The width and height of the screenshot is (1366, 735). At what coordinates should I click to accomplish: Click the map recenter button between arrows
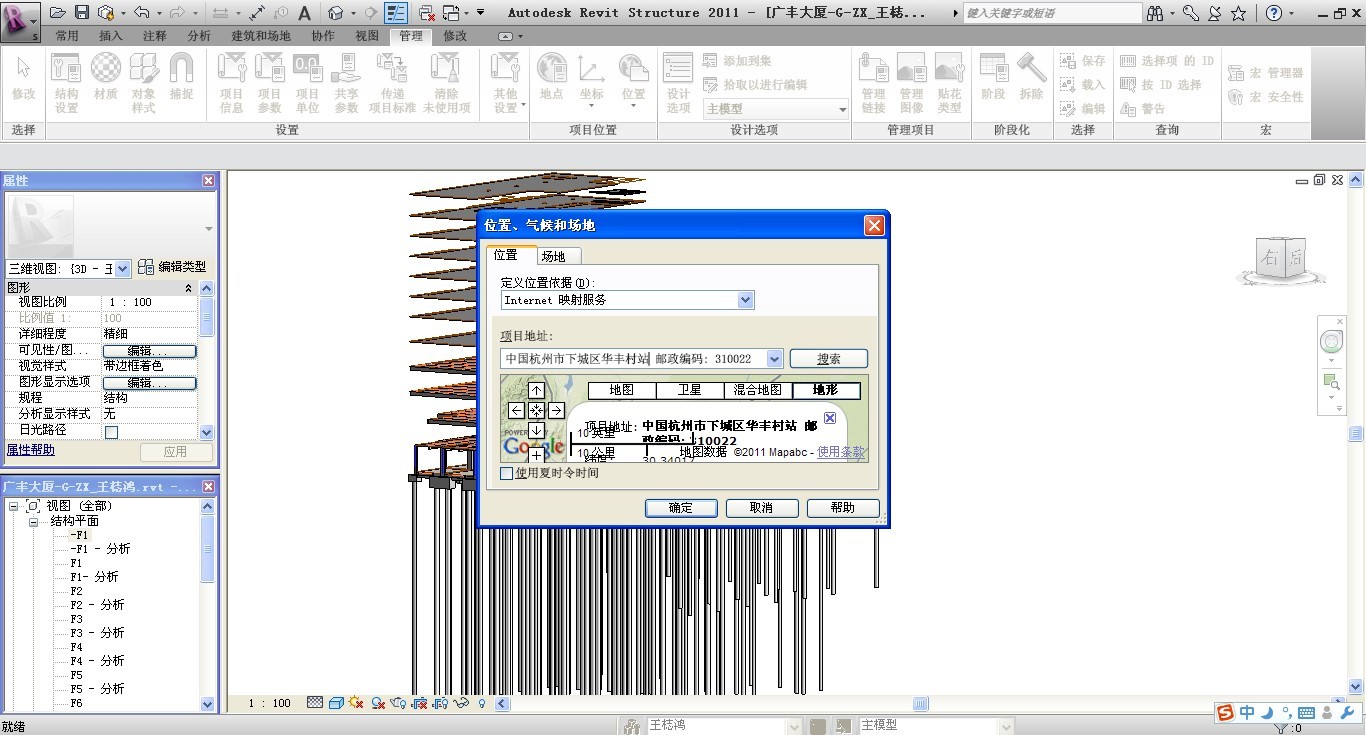pyautogui.click(x=536, y=410)
